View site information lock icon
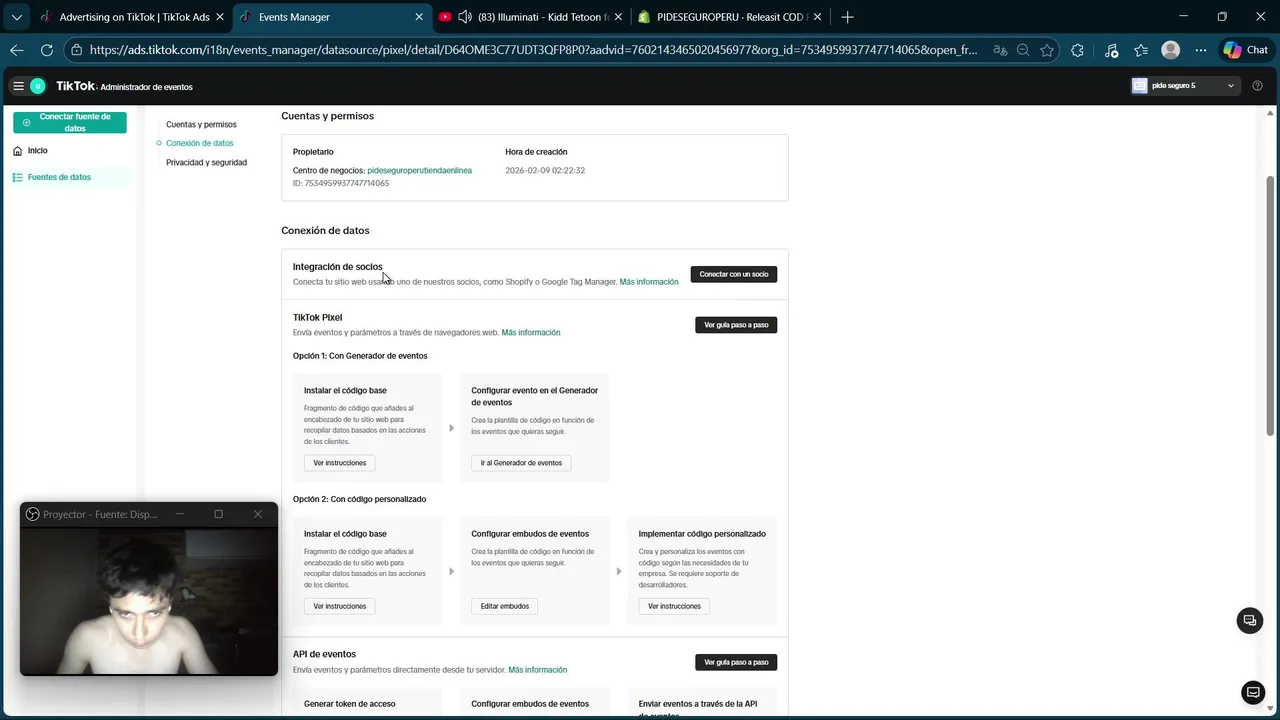The width and height of the screenshot is (1280, 720). click(77, 50)
